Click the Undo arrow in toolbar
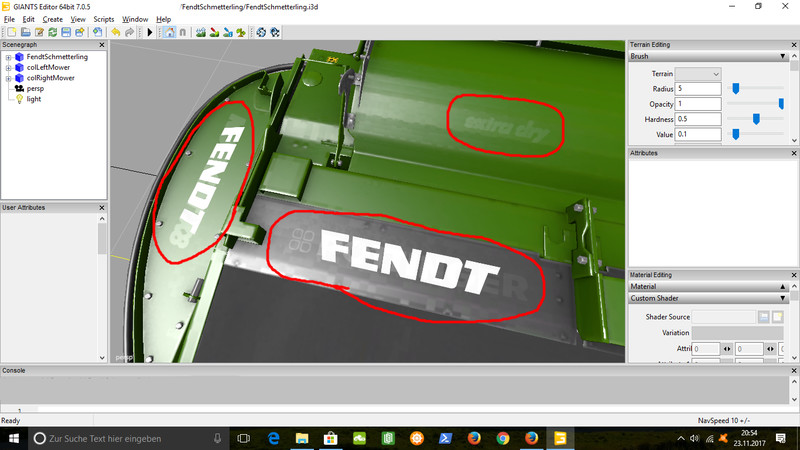 point(116,32)
